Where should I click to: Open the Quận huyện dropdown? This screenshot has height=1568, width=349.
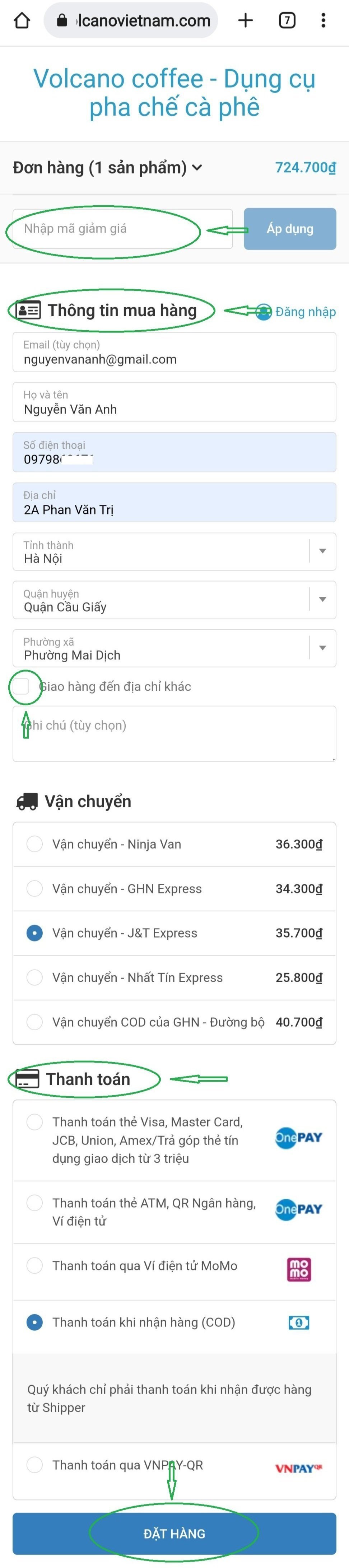click(x=322, y=599)
